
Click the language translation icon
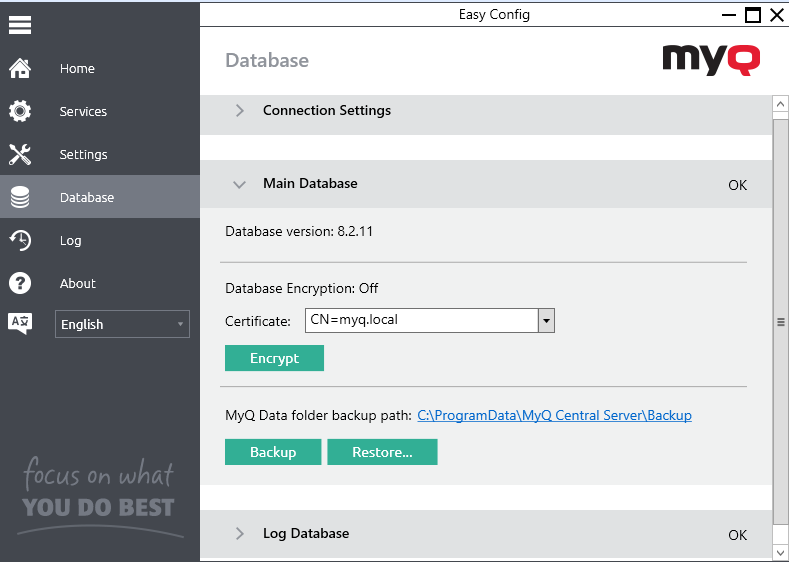point(20,323)
